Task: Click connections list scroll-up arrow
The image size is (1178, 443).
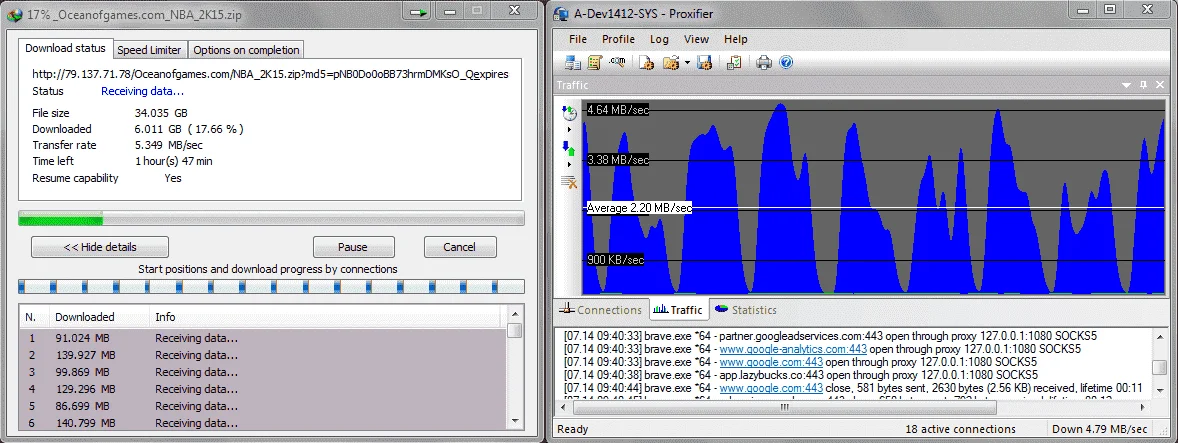Action: [515, 314]
